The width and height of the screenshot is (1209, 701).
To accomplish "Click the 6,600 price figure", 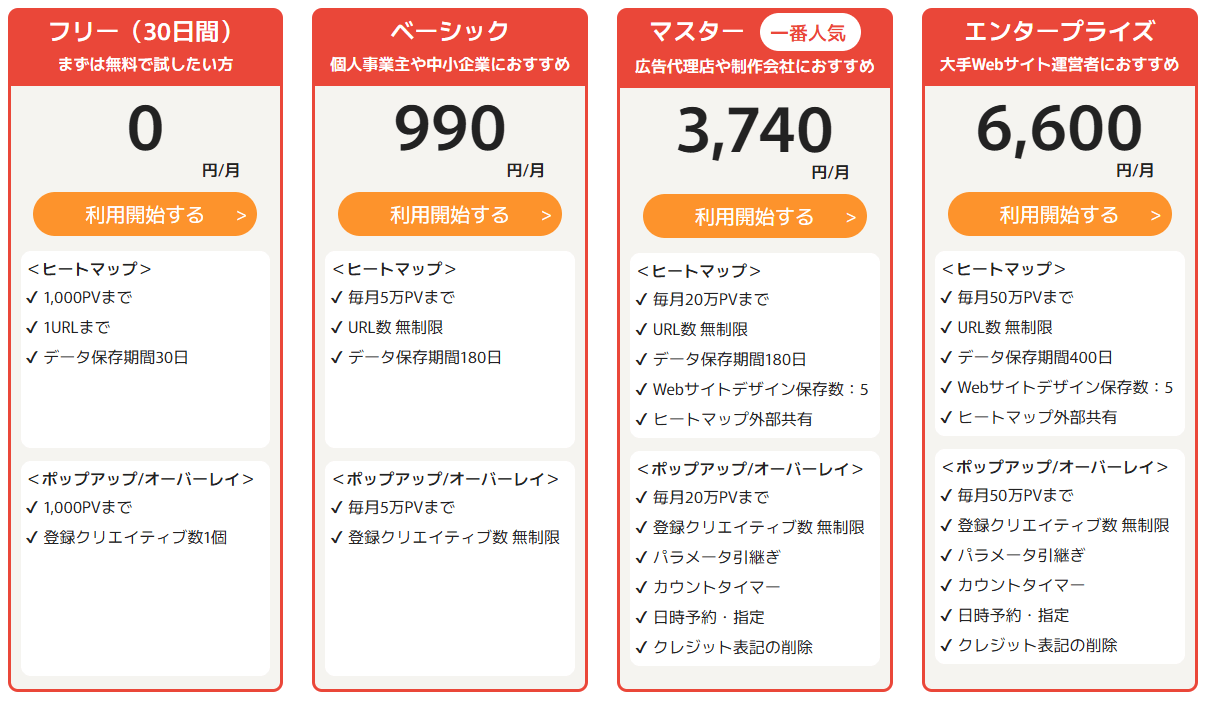I will point(1059,128).
